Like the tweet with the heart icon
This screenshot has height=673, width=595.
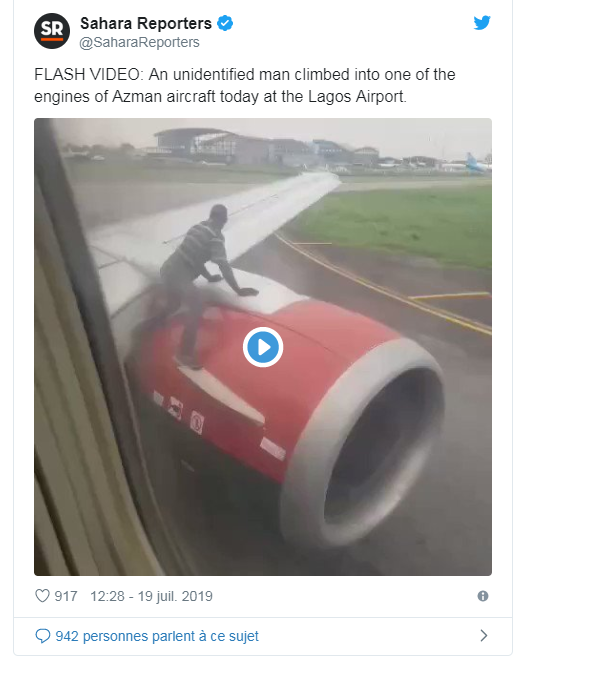coord(42,596)
